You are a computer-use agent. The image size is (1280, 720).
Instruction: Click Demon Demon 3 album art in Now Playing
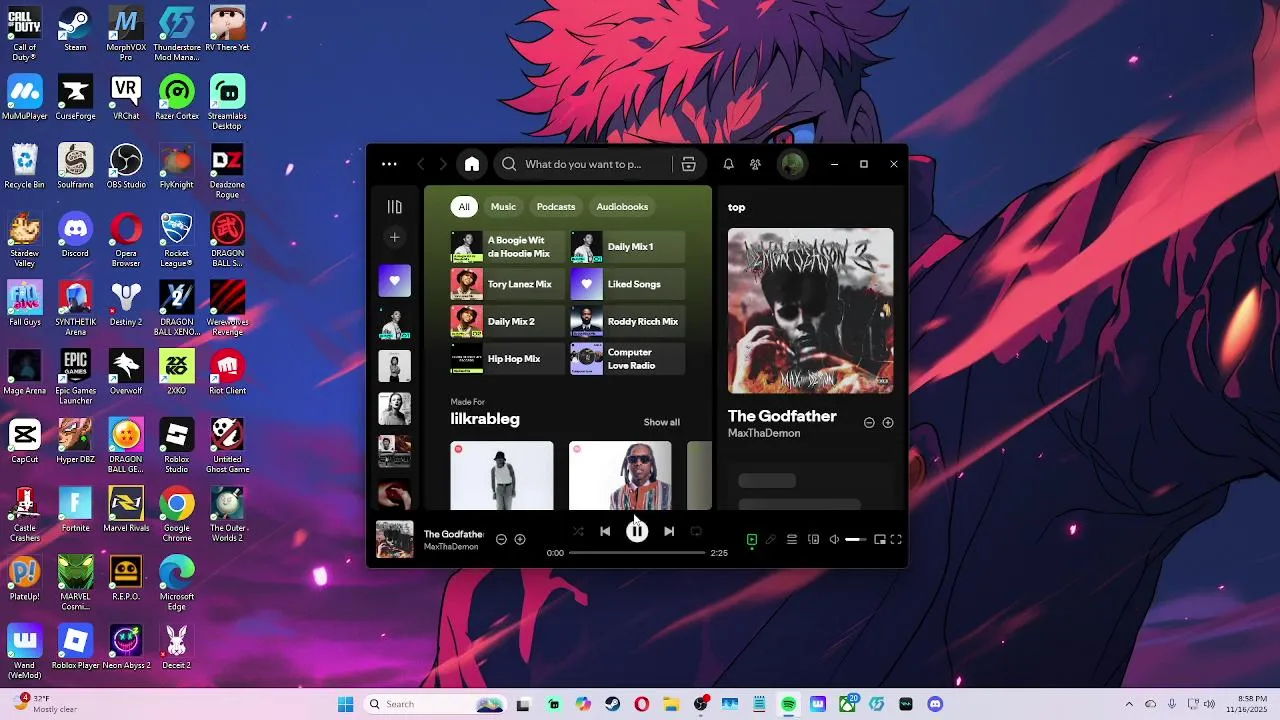click(811, 311)
